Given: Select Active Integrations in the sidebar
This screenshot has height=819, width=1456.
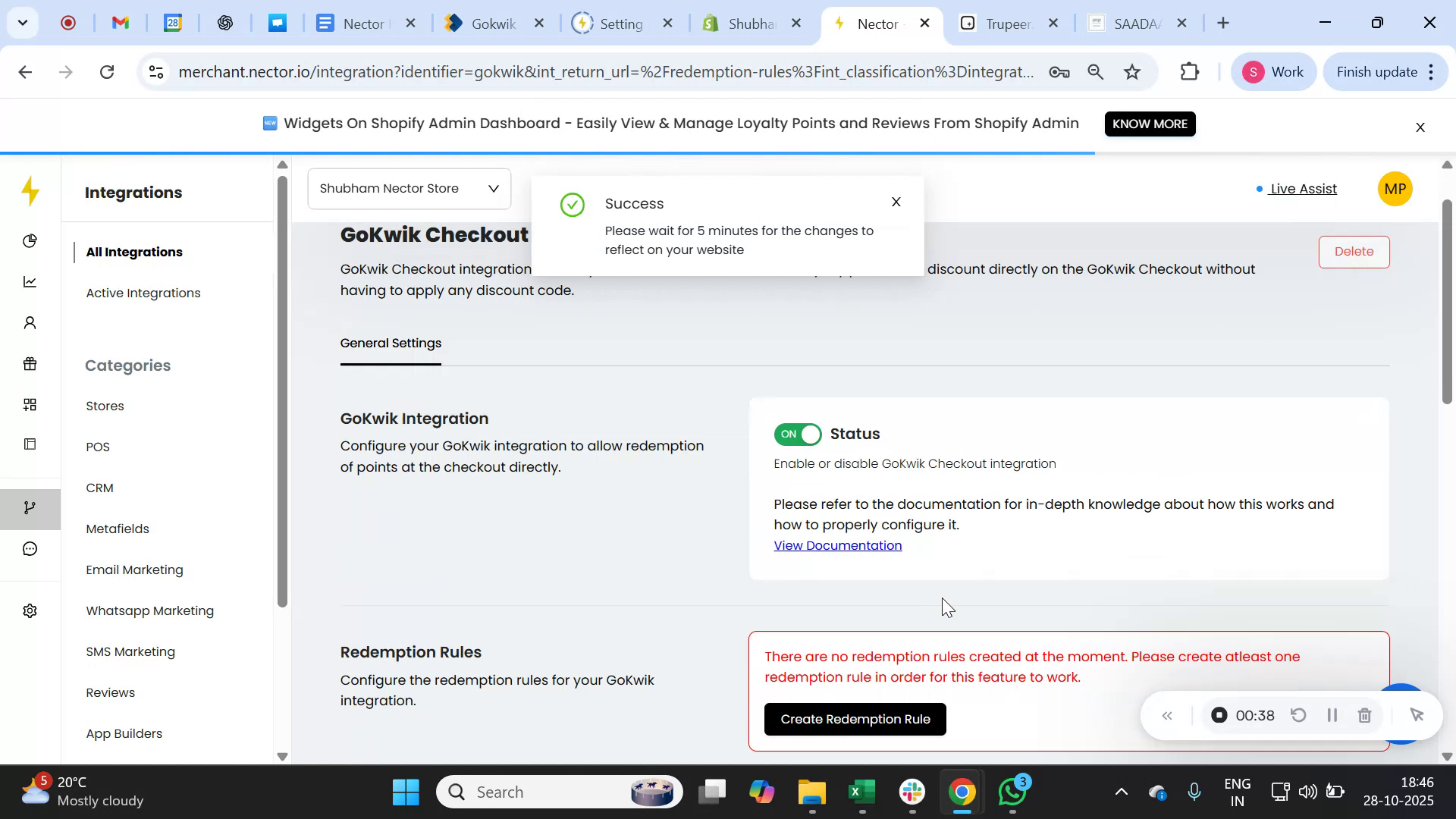Looking at the screenshot, I should (143, 293).
